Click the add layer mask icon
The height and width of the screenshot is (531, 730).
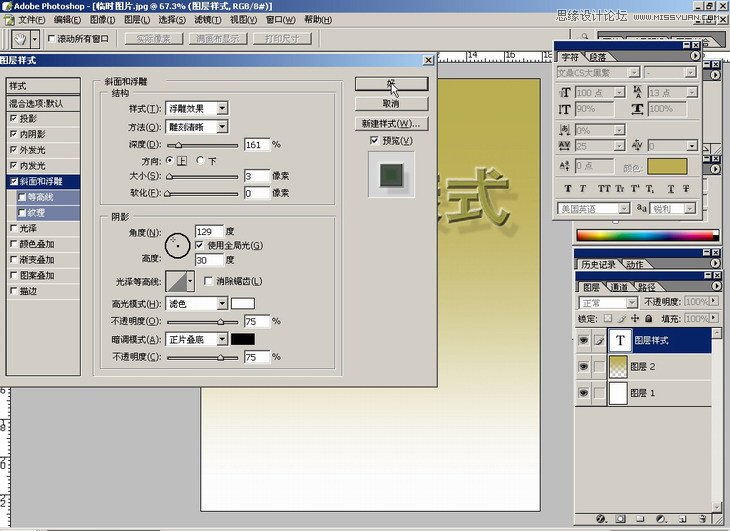[x=621, y=518]
